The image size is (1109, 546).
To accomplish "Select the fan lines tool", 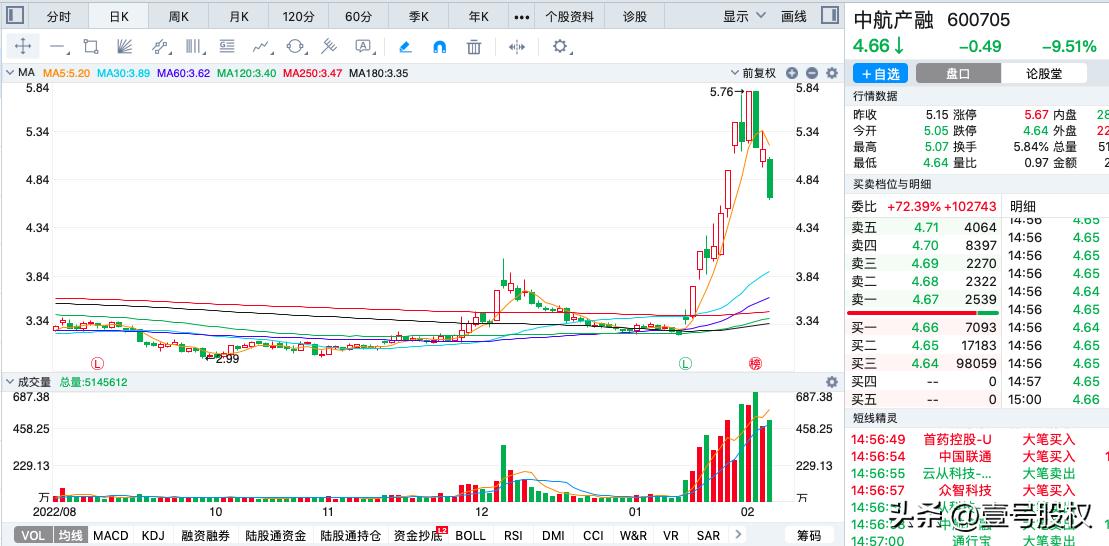I will (124, 47).
